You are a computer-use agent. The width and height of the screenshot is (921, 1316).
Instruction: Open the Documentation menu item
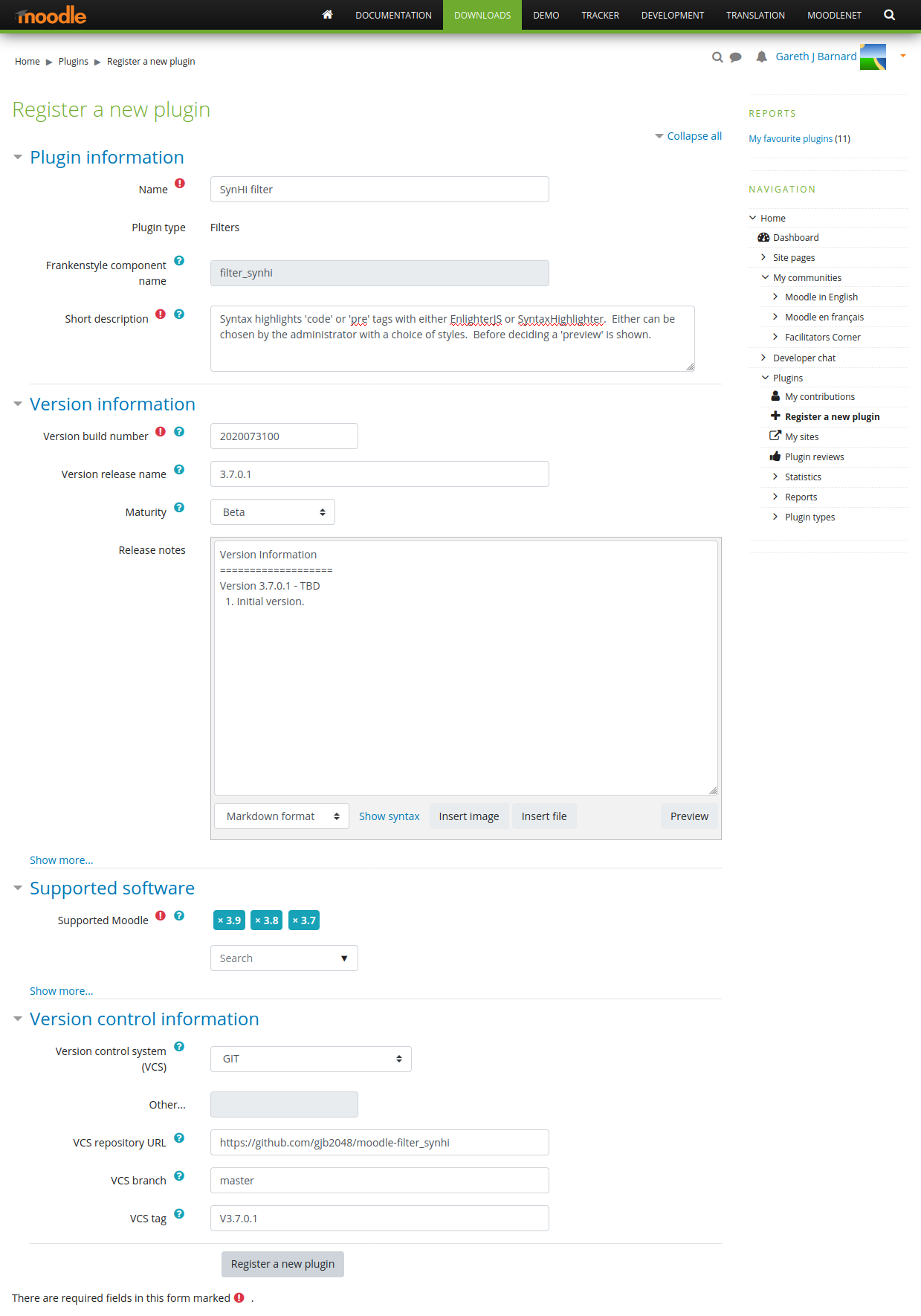(x=393, y=15)
